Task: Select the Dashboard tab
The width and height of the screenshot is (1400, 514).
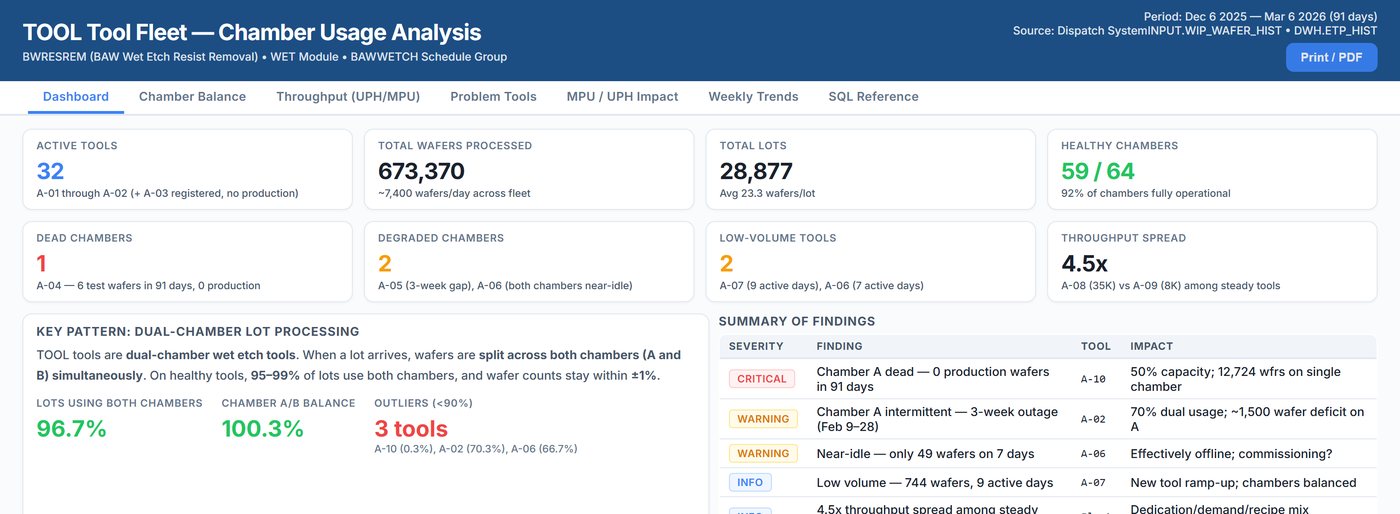Action: [x=76, y=96]
